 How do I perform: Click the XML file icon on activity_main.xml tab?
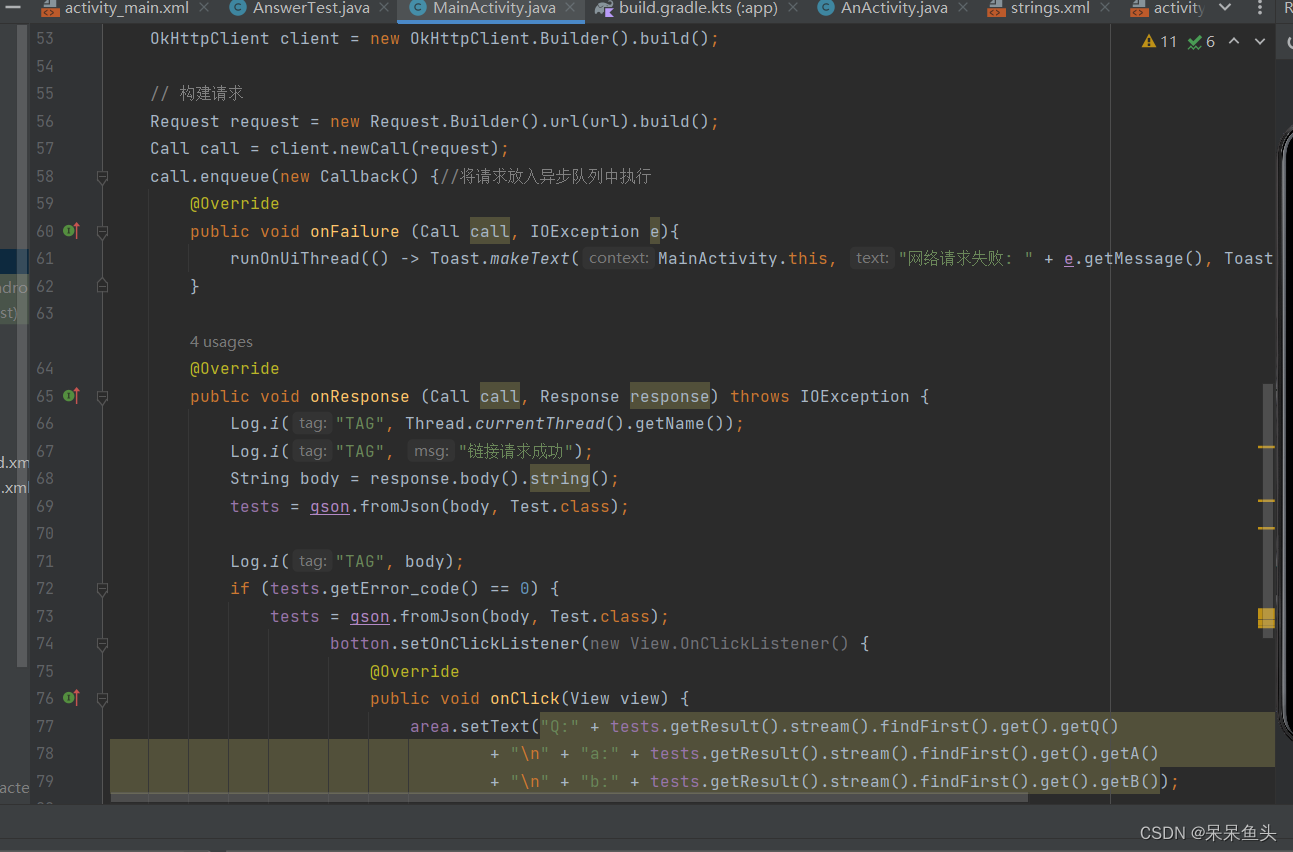pos(51,8)
